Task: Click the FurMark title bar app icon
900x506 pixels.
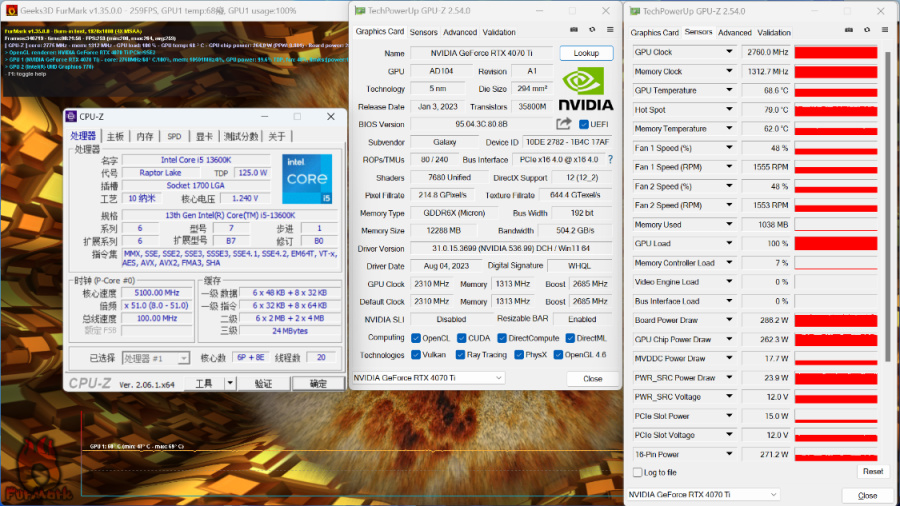Action: click(x=11, y=10)
